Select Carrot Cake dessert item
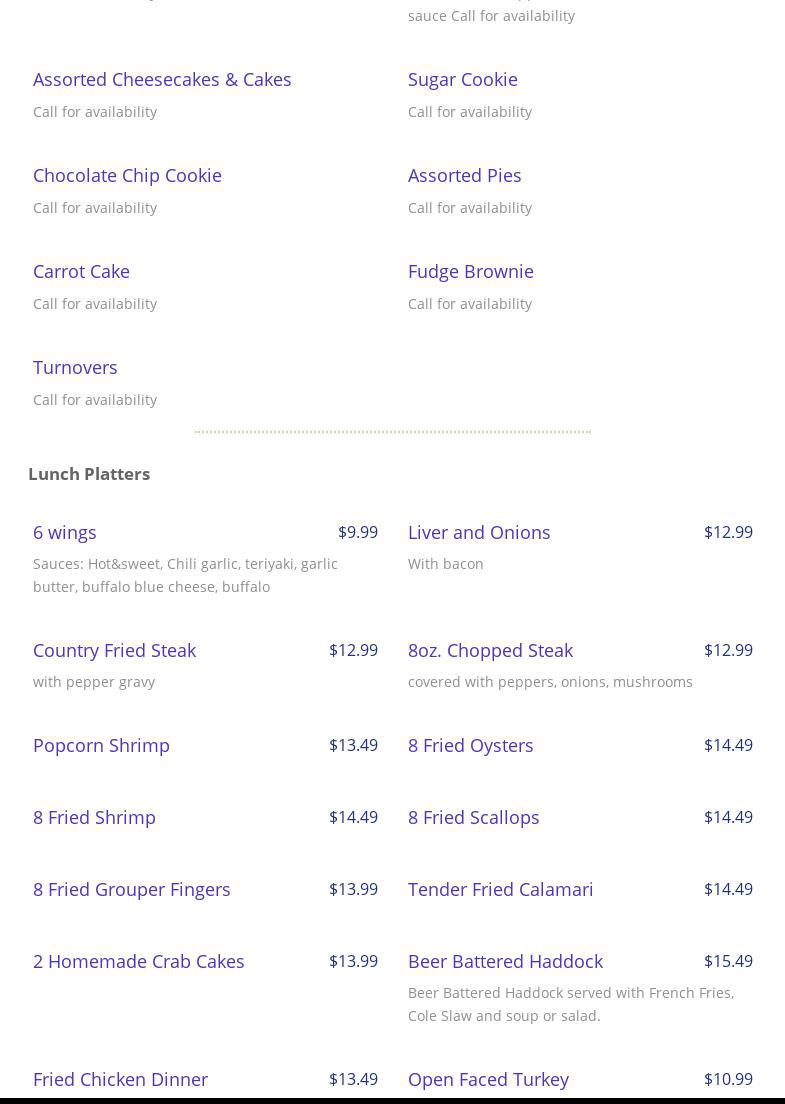 (81, 271)
